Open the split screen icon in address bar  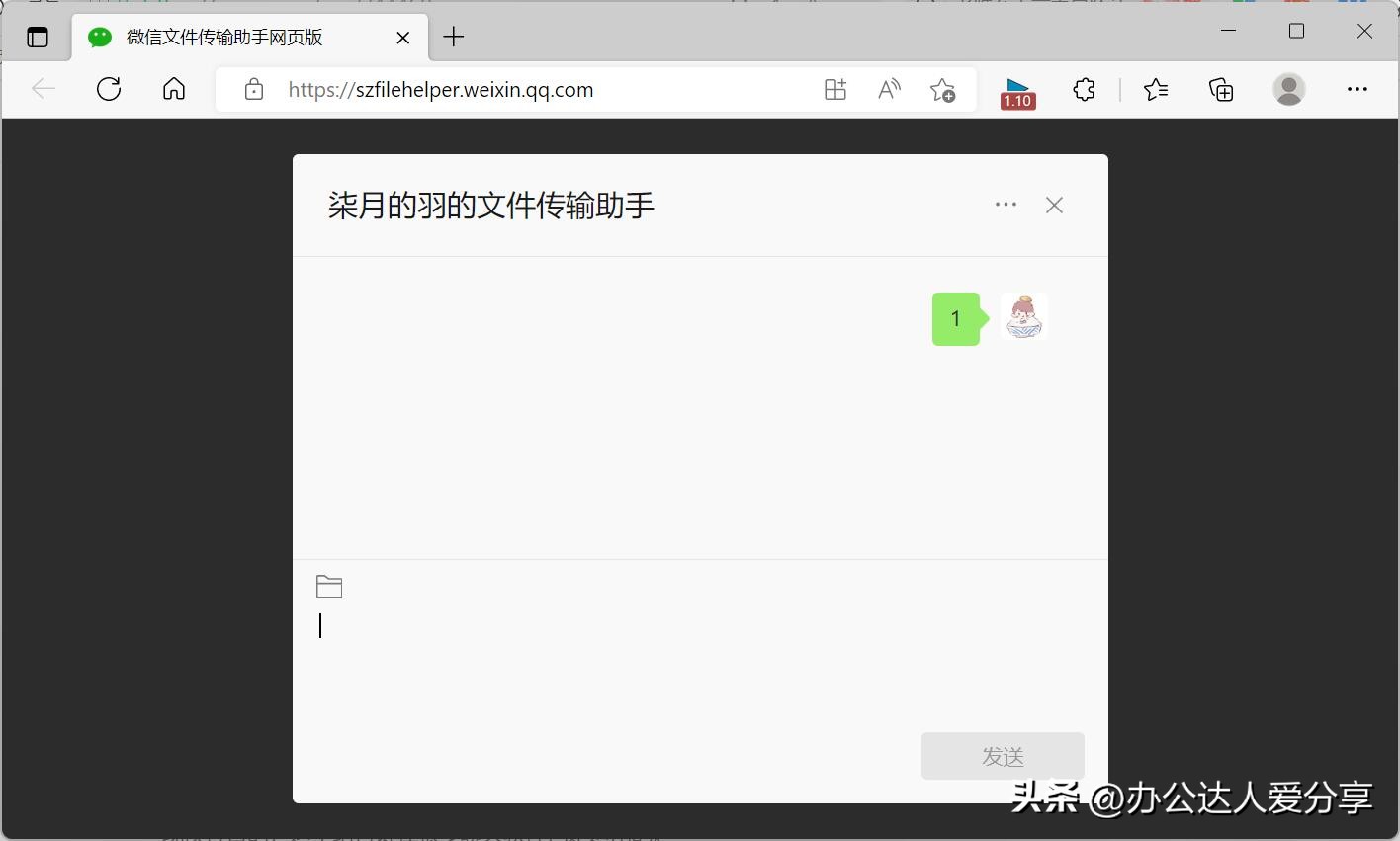834,89
